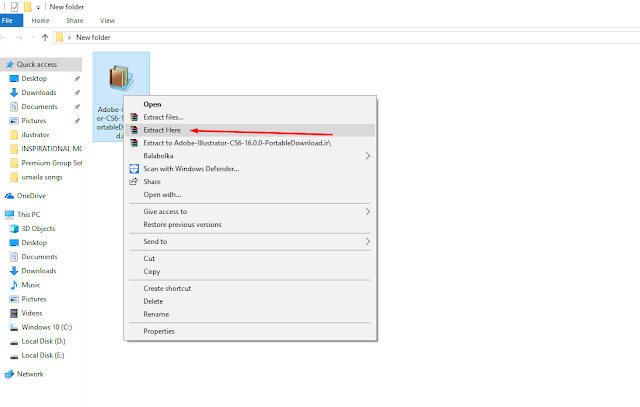Select Delete in context menu

tap(250, 301)
